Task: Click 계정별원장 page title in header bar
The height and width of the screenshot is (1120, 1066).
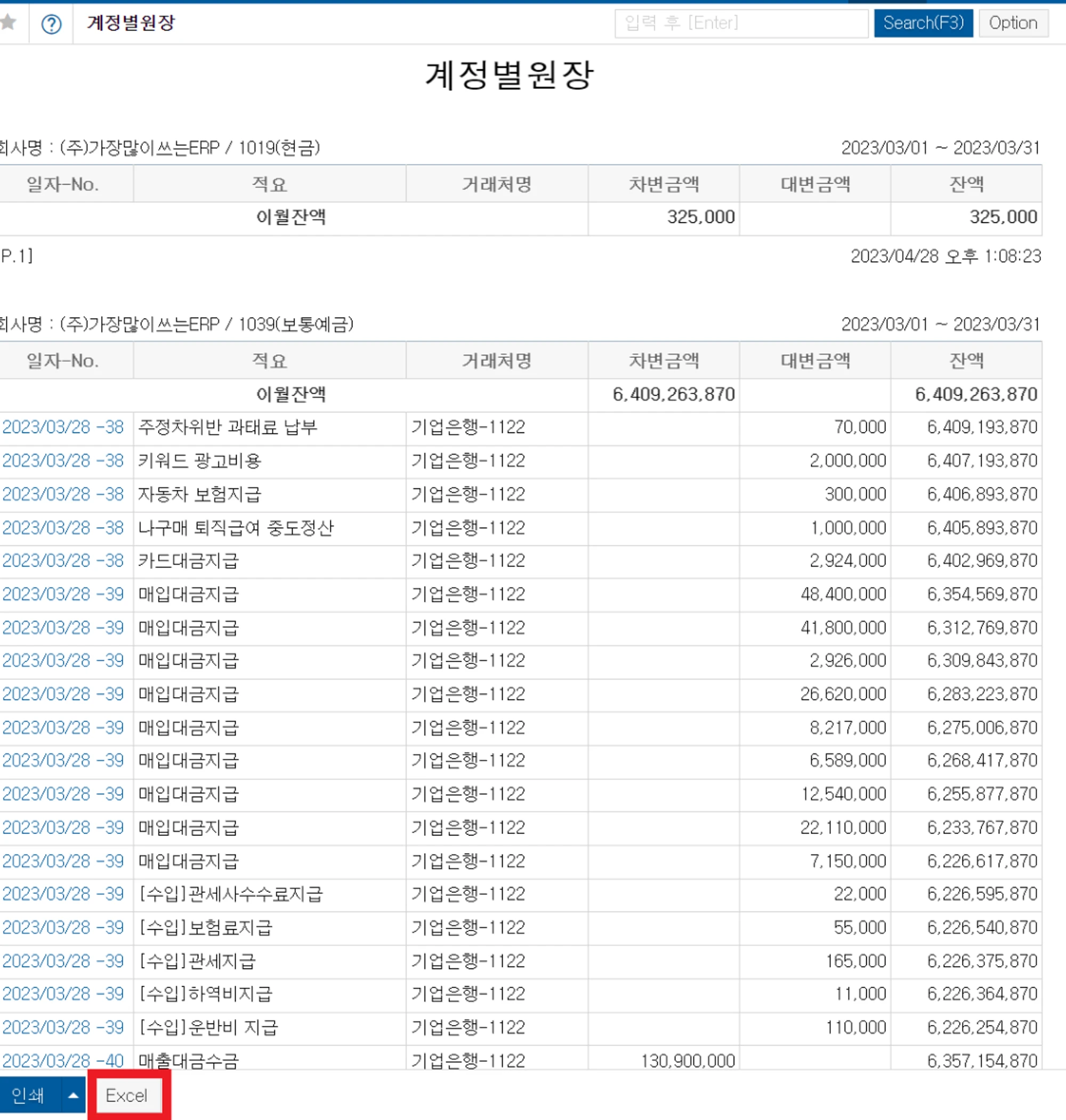Action: (x=131, y=23)
